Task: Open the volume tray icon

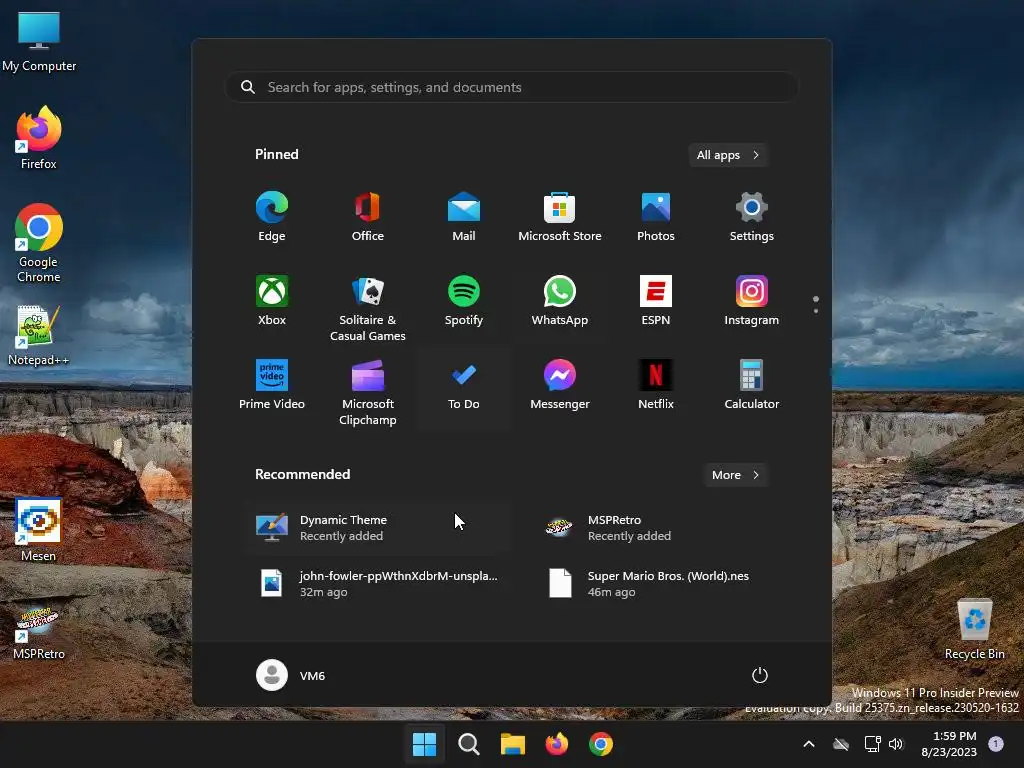Action: (896, 744)
